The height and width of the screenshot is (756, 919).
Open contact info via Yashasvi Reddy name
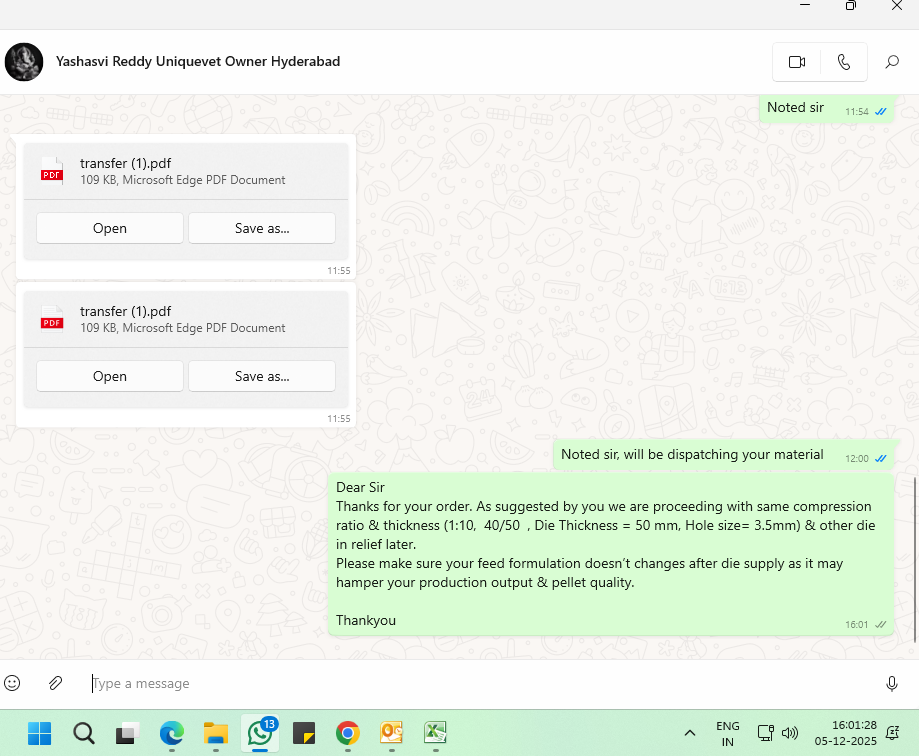pyautogui.click(x=198, y=62)
